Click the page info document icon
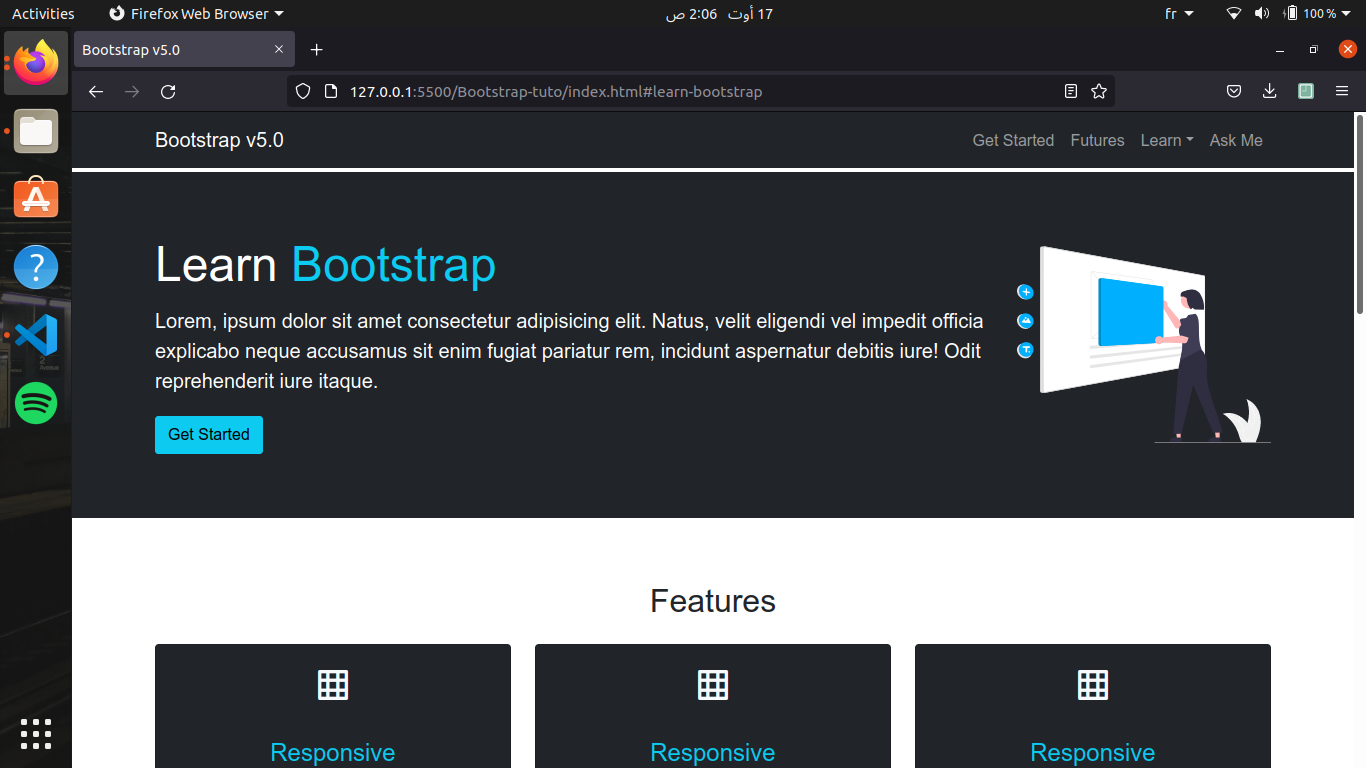1366x768 pixels. click(331, 92)
